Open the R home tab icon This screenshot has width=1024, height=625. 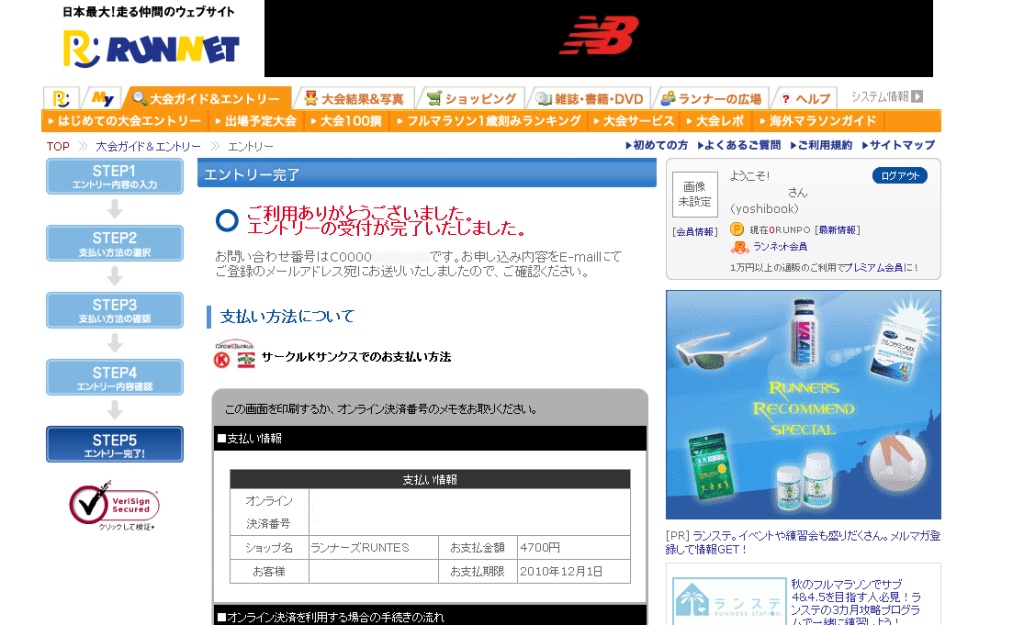point(61,99)
